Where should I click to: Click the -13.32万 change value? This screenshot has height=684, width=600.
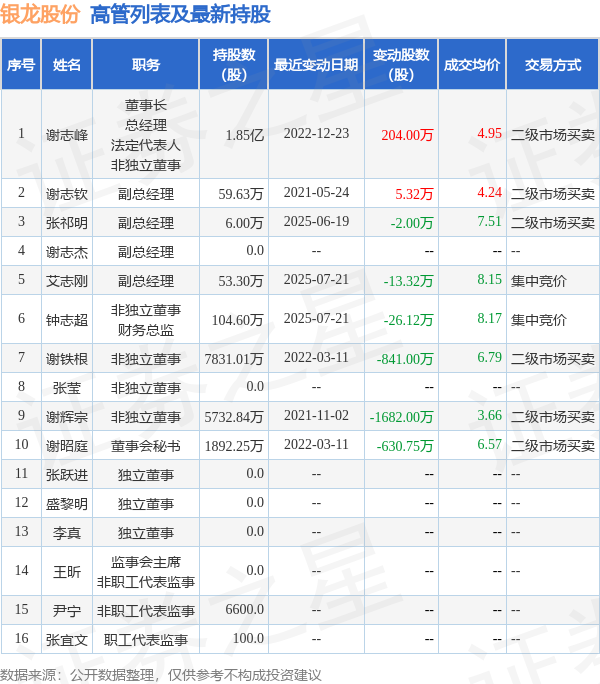coord(408,281)
